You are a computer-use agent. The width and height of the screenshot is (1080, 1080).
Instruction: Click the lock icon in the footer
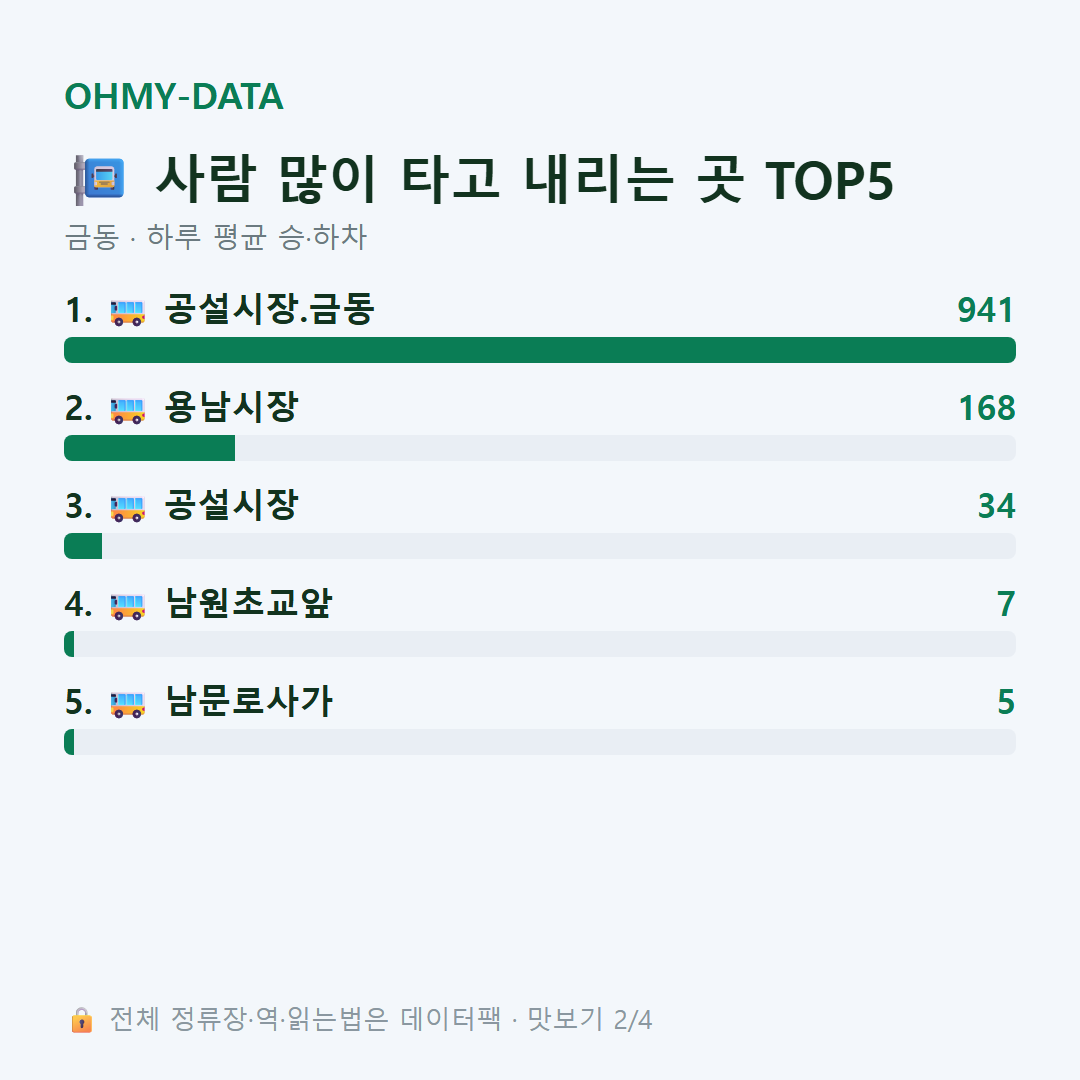click(x=81, y=1019)
